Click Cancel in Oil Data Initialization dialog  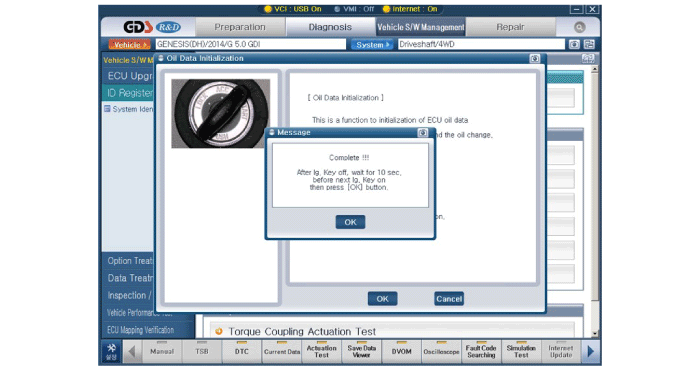(x=449, y=299)
